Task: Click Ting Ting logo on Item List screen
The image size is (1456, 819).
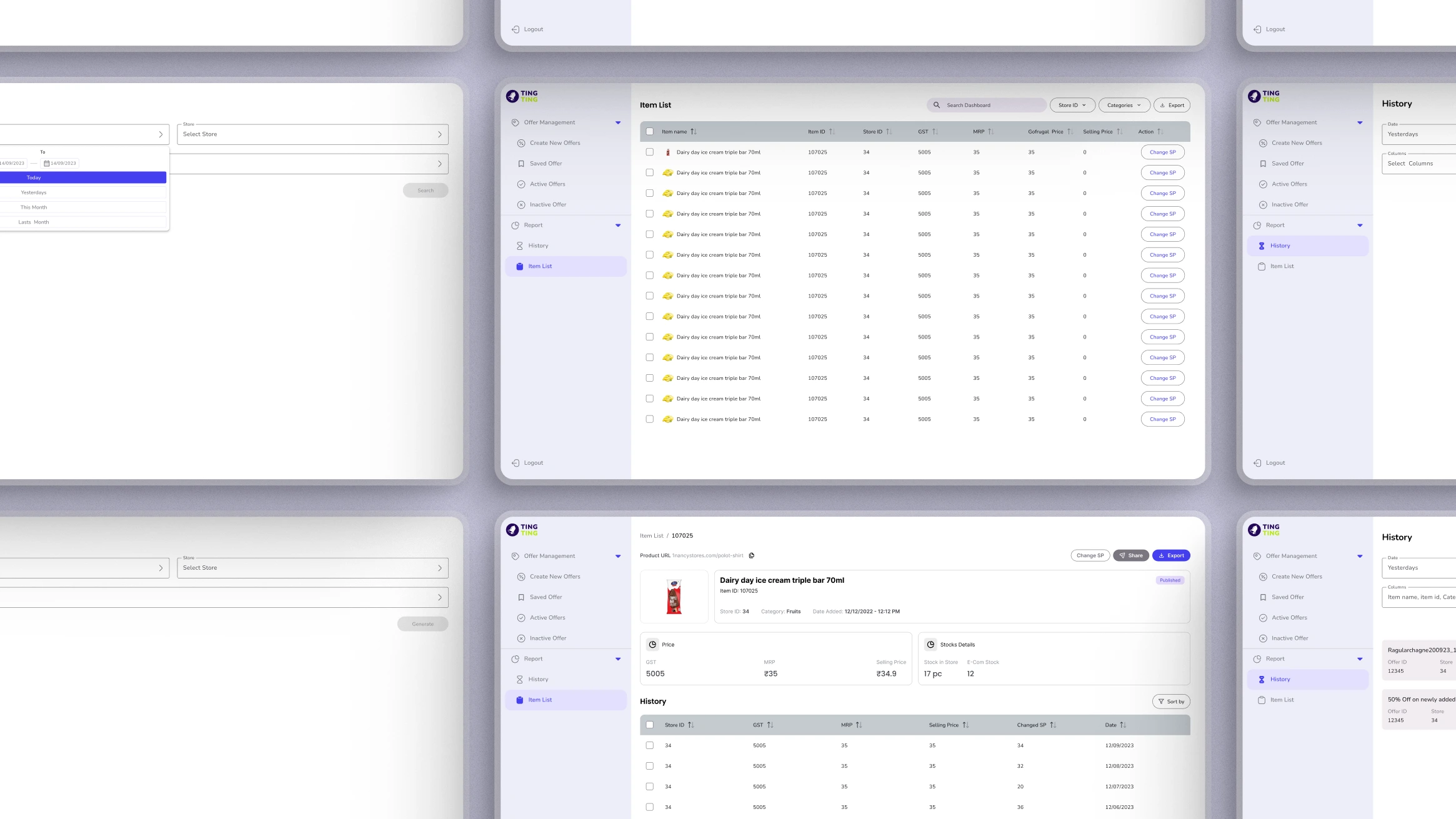Action: (522, 96)
